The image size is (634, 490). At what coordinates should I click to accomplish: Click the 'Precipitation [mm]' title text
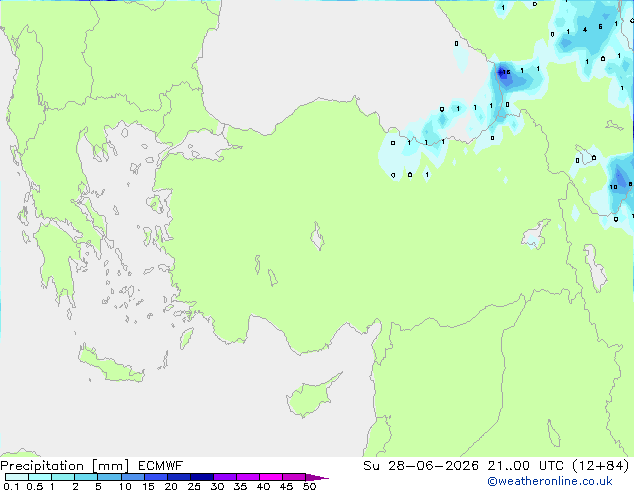65,466
